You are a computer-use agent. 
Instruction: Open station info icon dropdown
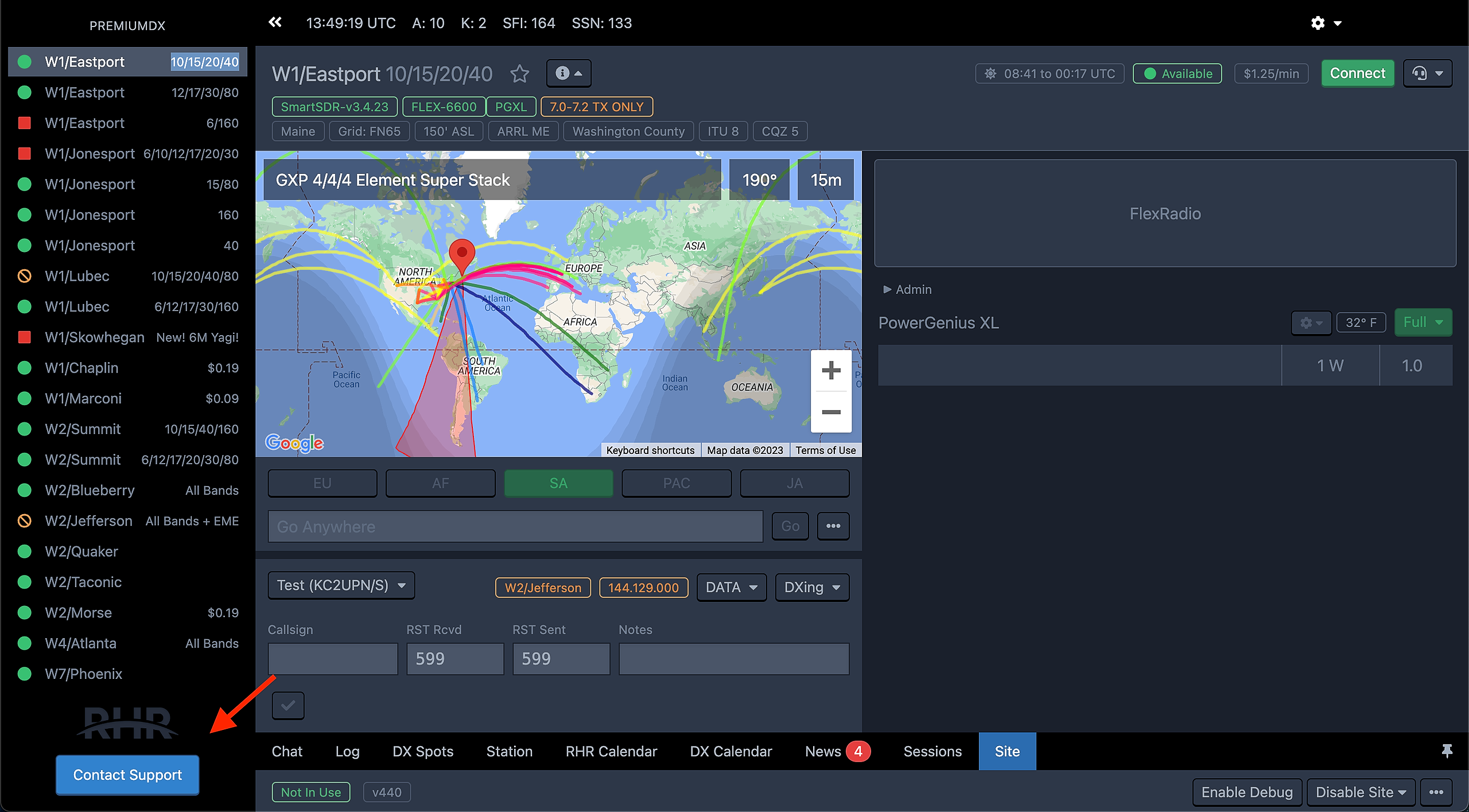click(x=568, y=73)
